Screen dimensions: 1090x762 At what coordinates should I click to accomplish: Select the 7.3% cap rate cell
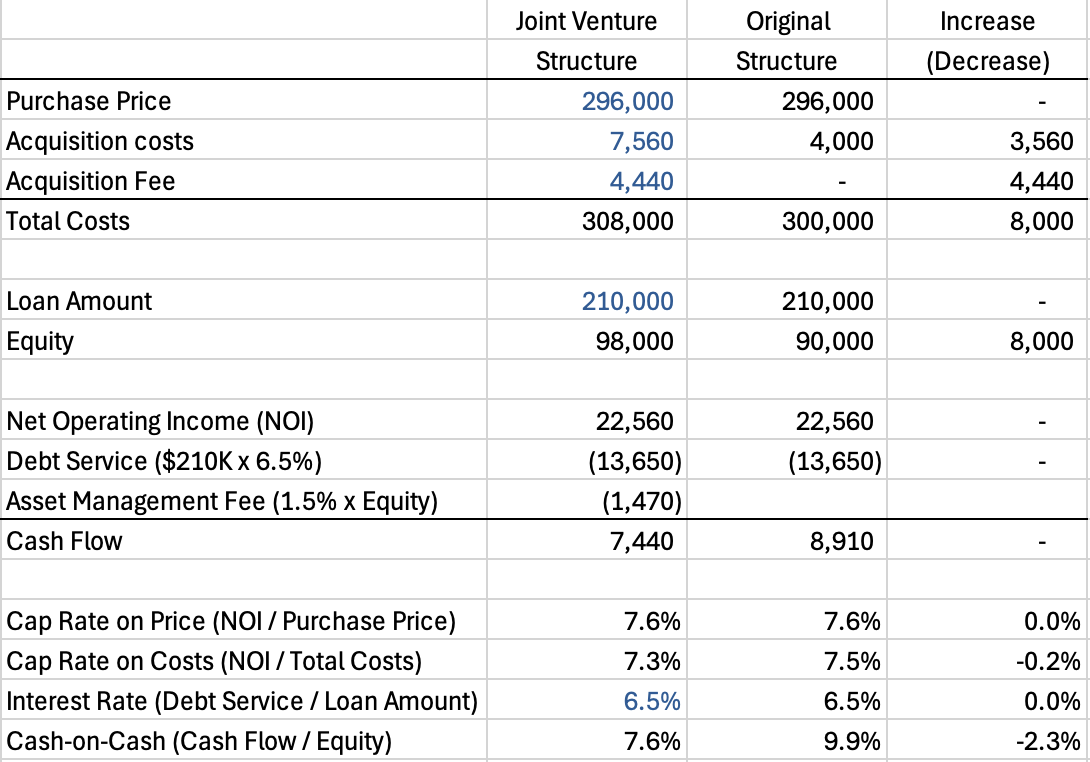[652, 661]
